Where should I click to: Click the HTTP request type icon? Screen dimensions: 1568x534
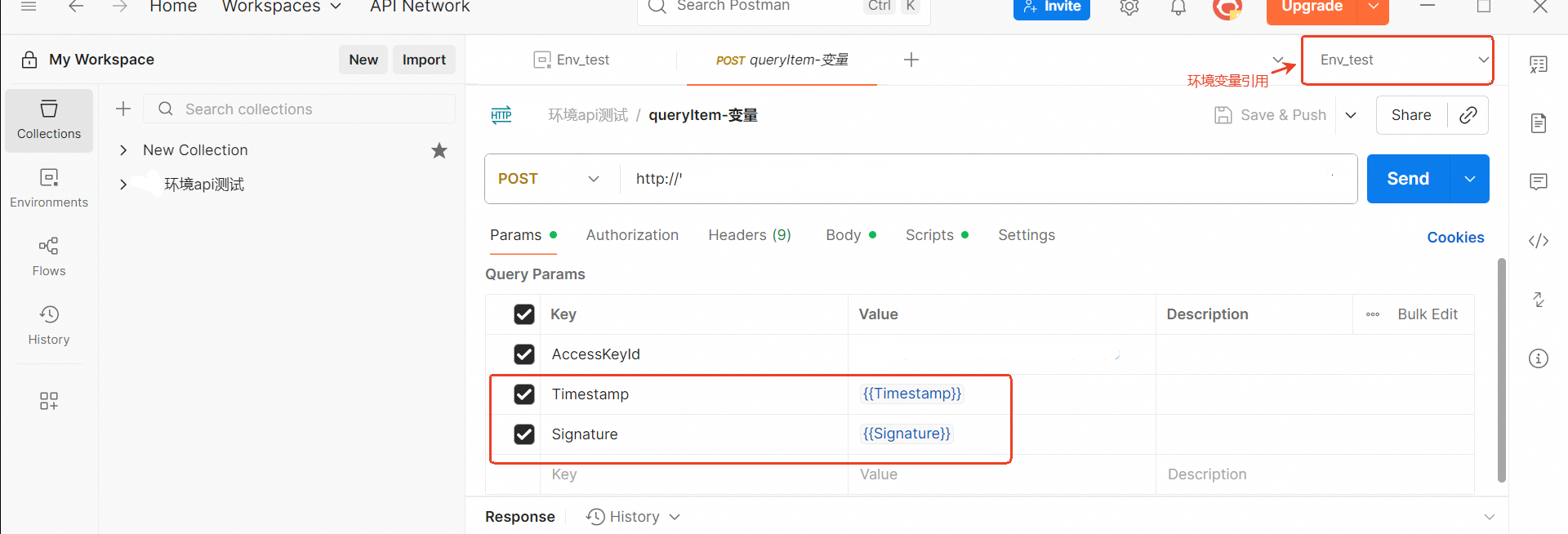click(x=501, y=115)
